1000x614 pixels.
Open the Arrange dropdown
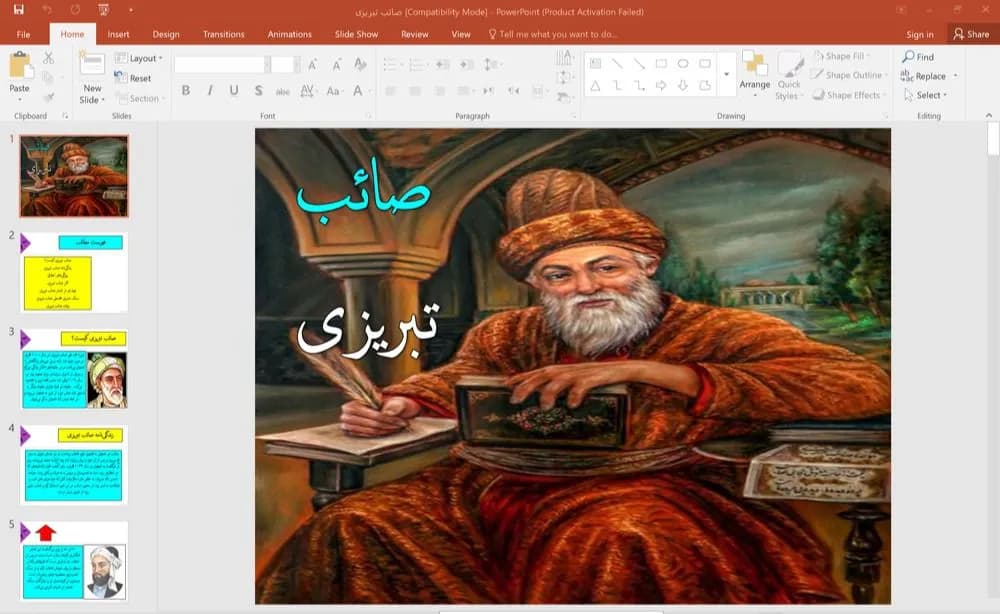(x=754, y=75)
